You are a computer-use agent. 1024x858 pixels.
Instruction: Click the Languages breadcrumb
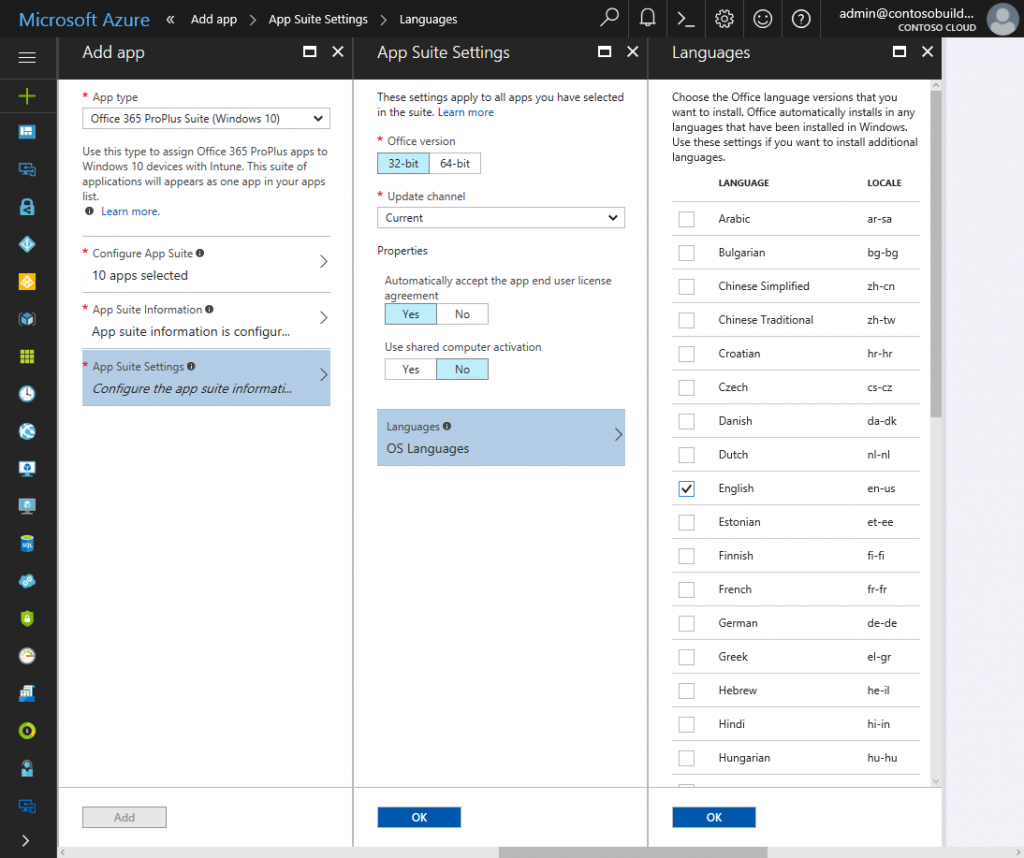click(x=428, y=19)
